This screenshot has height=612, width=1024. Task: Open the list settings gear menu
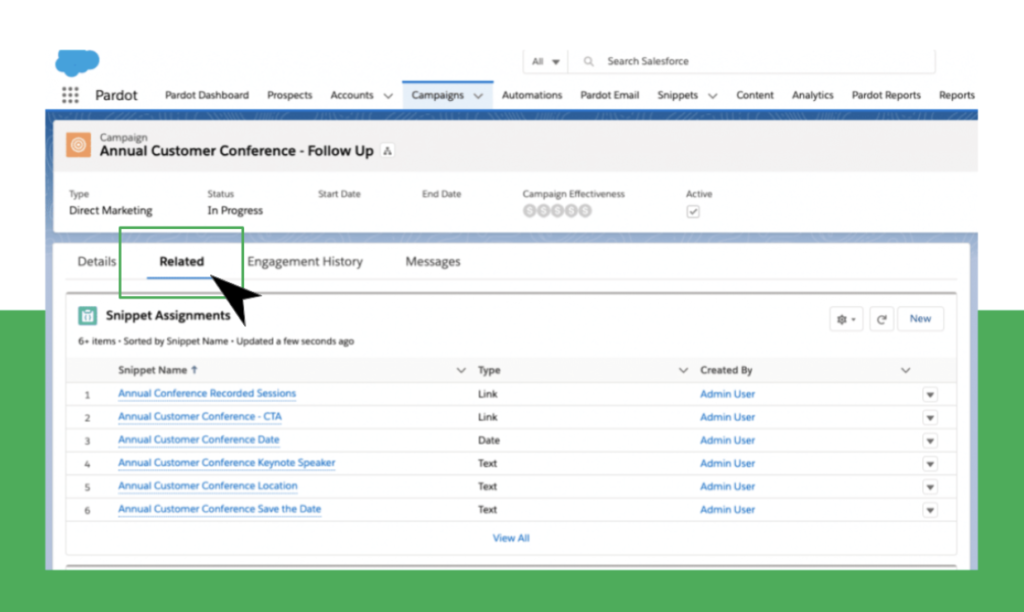coord(846,319)
